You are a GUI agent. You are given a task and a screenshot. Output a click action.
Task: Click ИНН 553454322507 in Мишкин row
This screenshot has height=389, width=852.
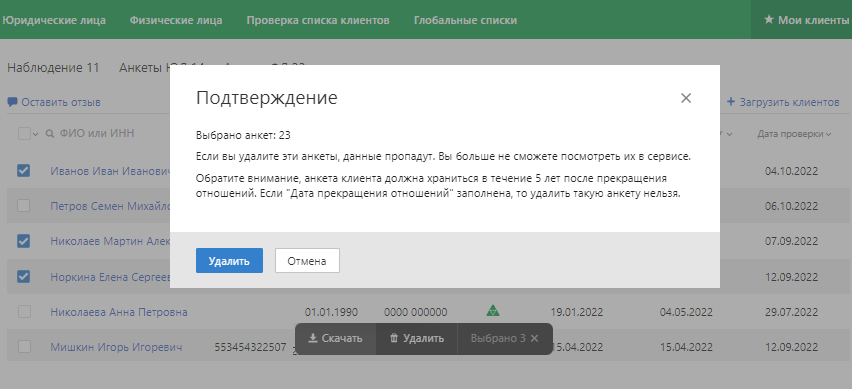pos(250,347)
